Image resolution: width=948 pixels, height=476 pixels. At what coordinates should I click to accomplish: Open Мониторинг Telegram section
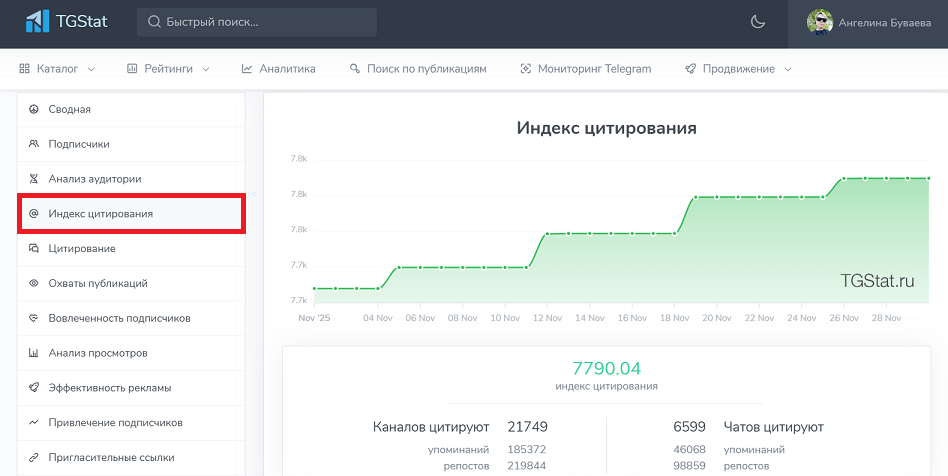coord(585,69)
